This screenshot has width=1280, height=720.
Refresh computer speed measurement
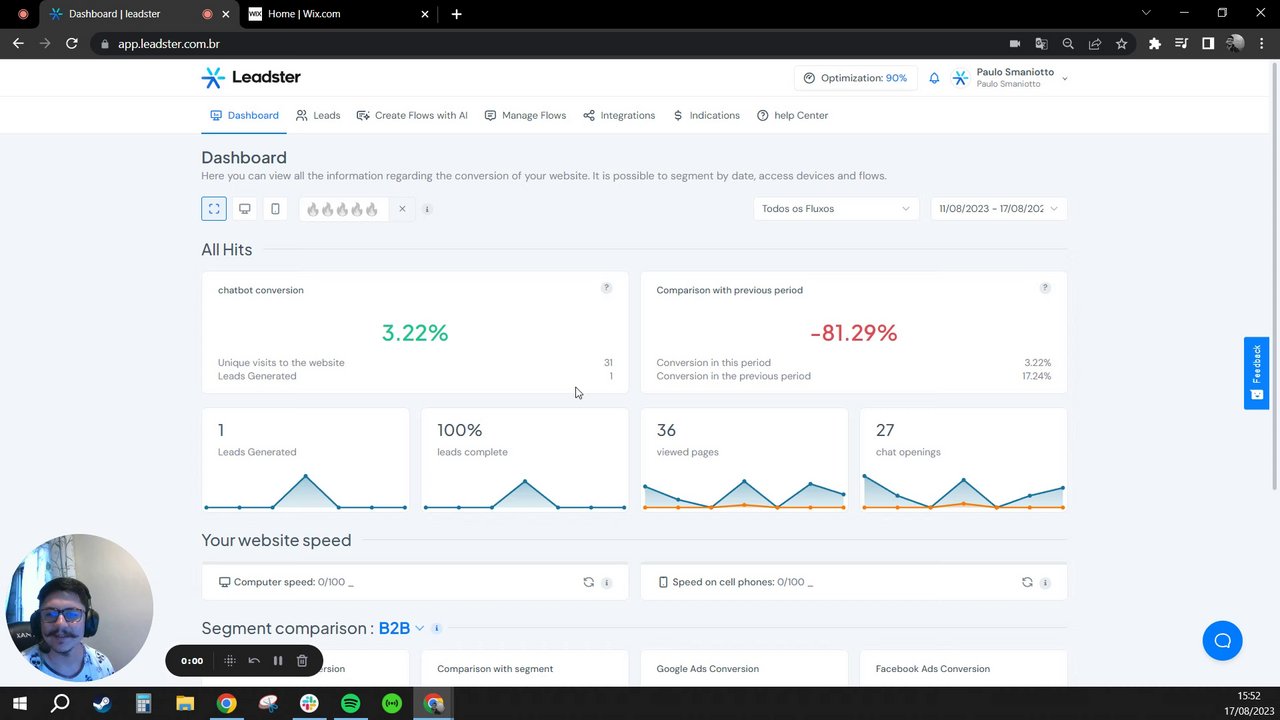588,582
